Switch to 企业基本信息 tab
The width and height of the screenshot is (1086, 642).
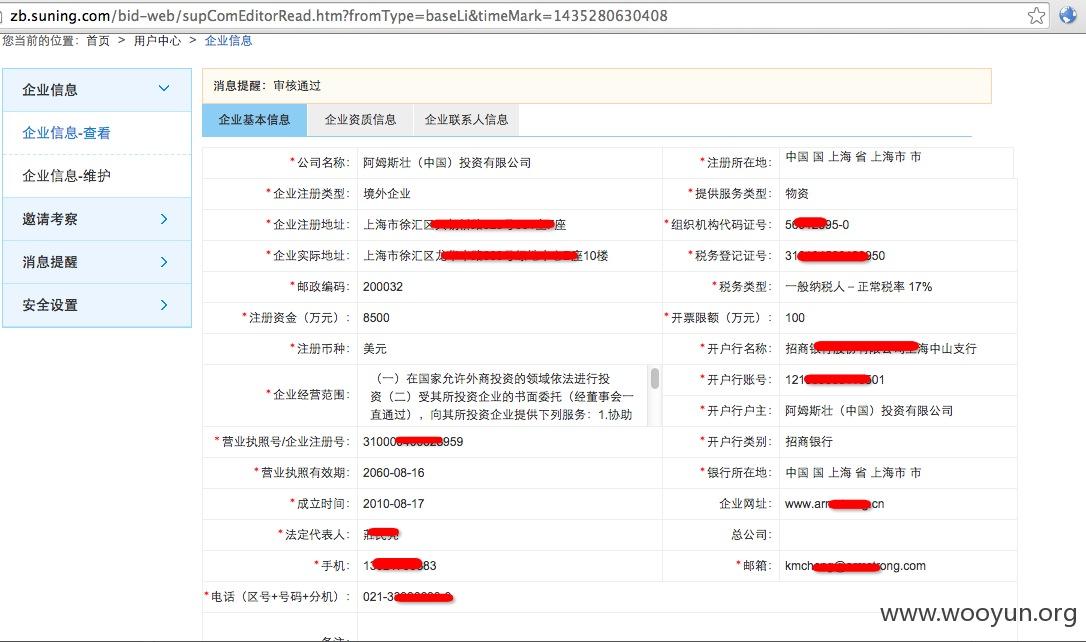254,120
